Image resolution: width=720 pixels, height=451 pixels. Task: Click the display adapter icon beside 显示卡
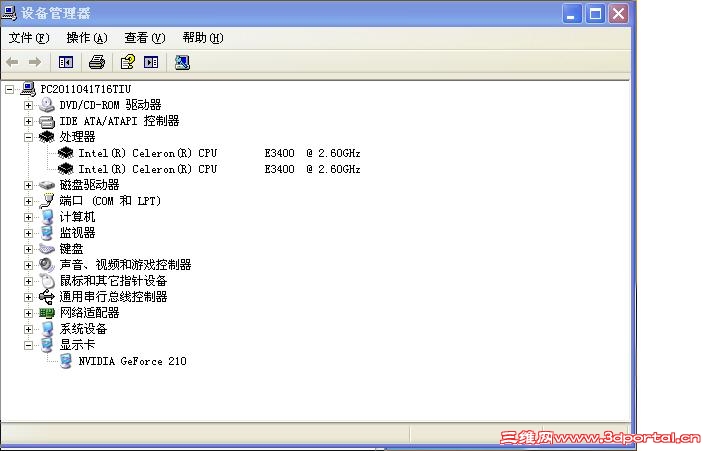[46, 345]
